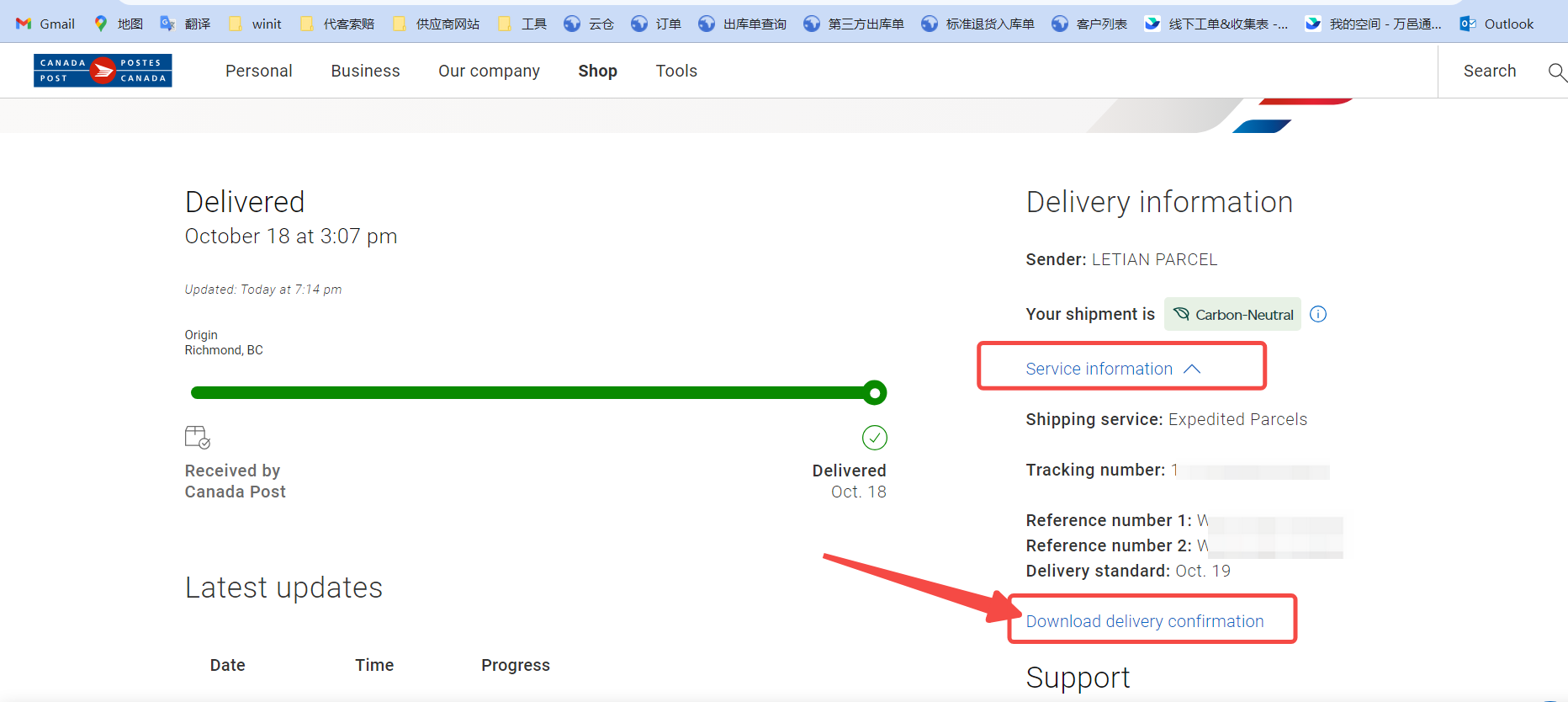Click the search magnifier icon
Screen dimensions: 1568x702
pyautogui.click(x=1557, y=72)
